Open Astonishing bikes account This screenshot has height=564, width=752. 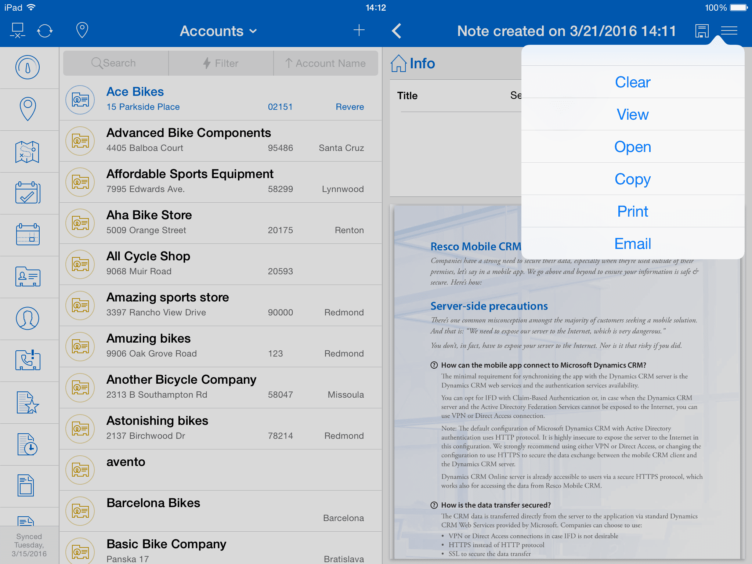pos(221,429)
